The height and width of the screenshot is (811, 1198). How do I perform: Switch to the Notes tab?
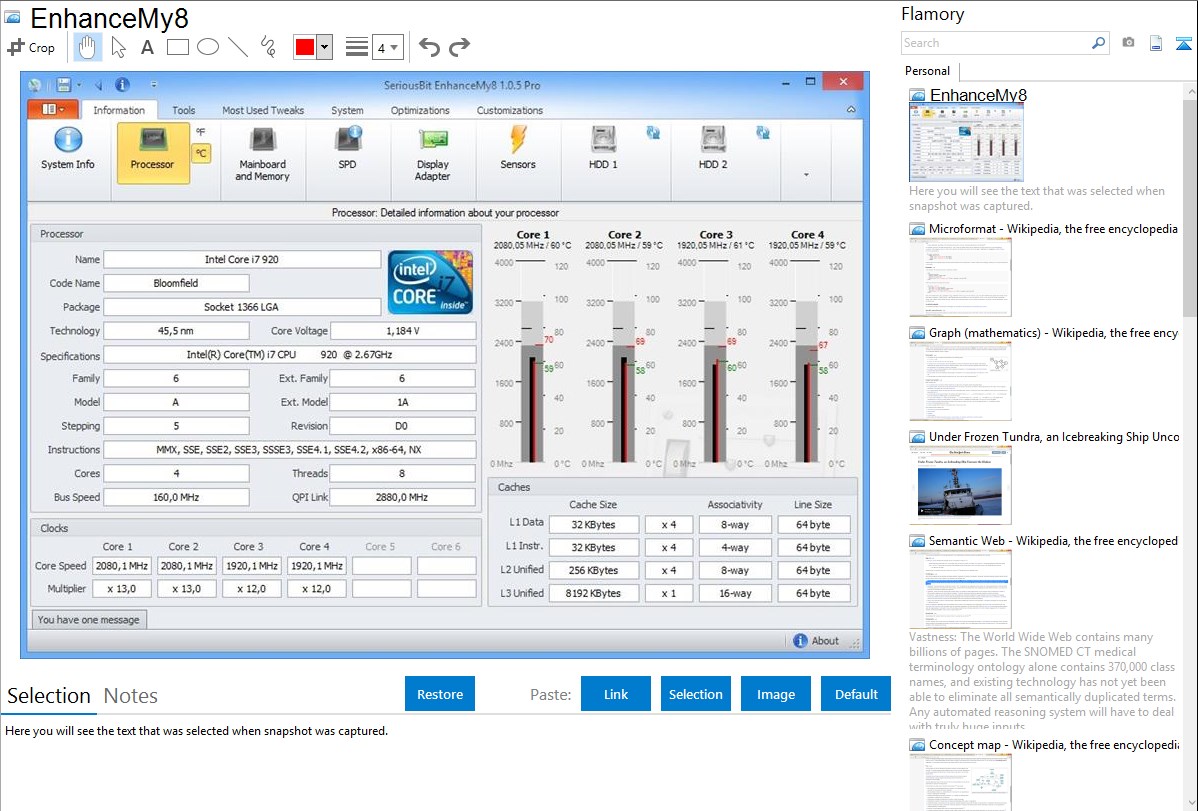(x=131, y=696)
